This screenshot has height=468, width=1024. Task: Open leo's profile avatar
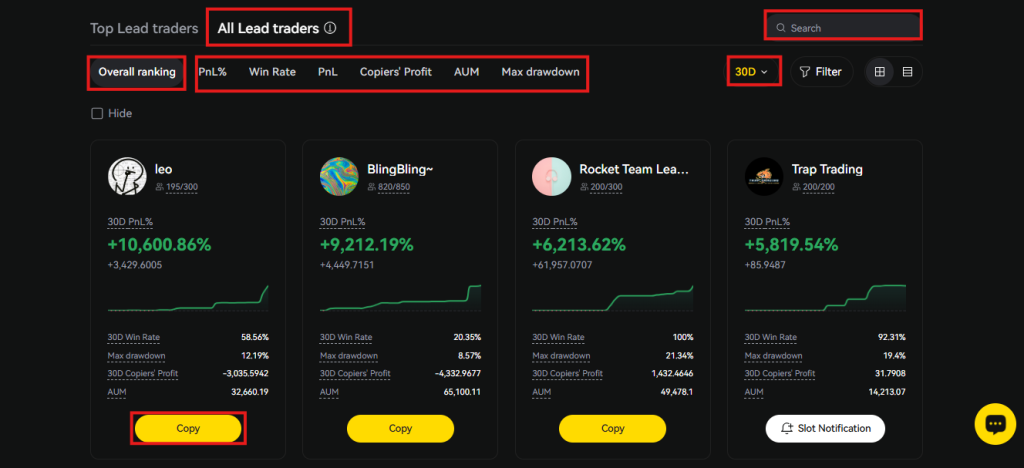(127, 176)
